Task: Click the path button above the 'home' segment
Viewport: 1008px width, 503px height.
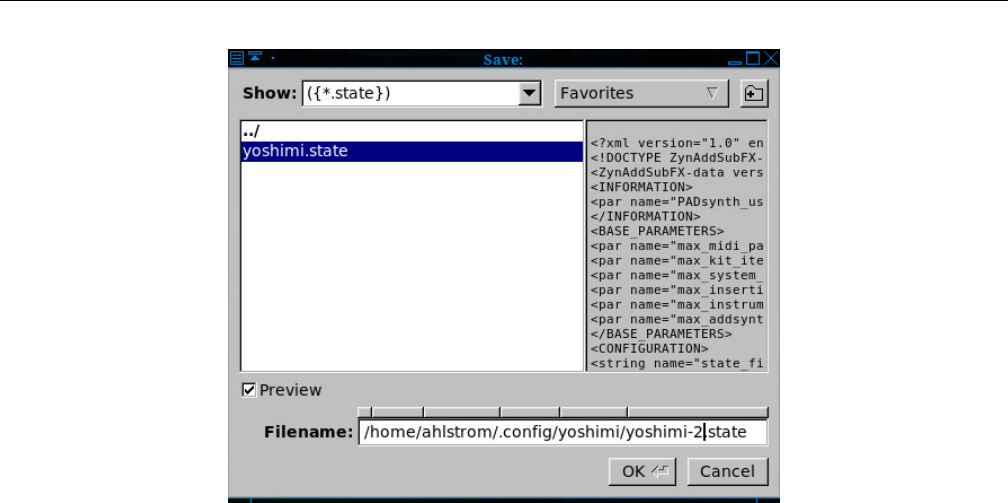Action: 397,412
